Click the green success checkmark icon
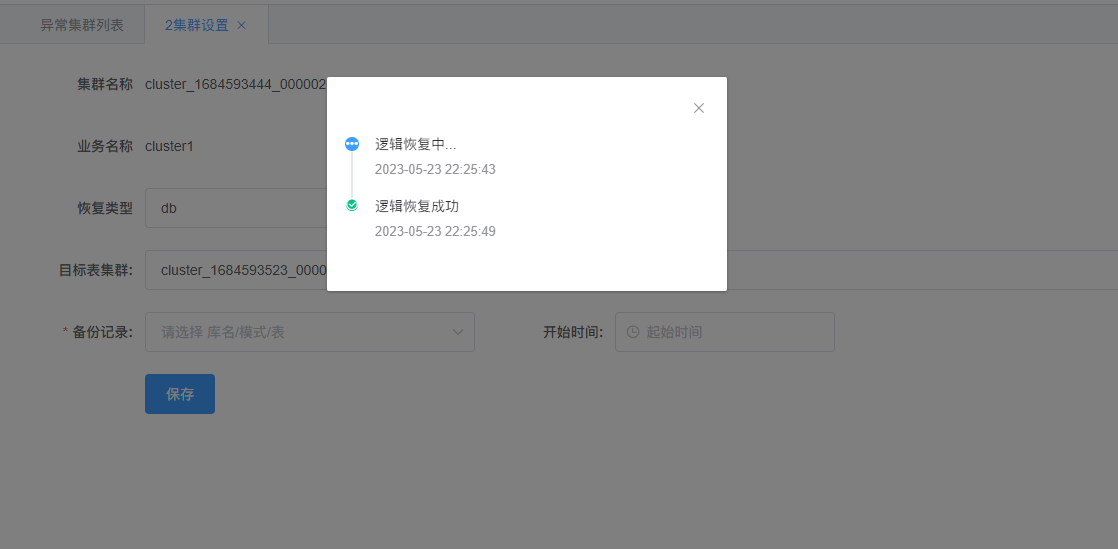Viewport: 1118px width, 549px height. pos(352,205)
